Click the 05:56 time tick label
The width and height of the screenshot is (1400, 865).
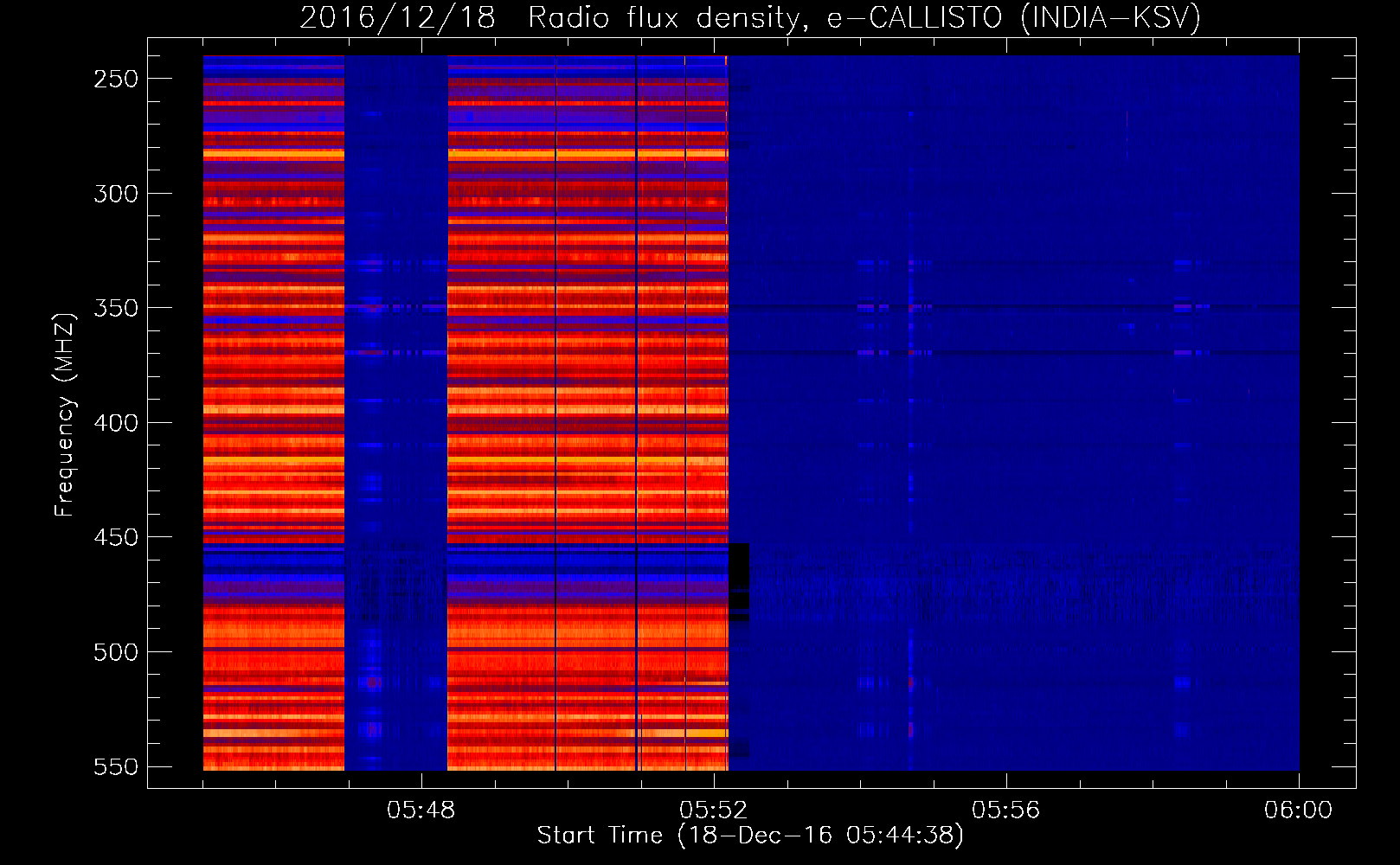[1006, 811]
